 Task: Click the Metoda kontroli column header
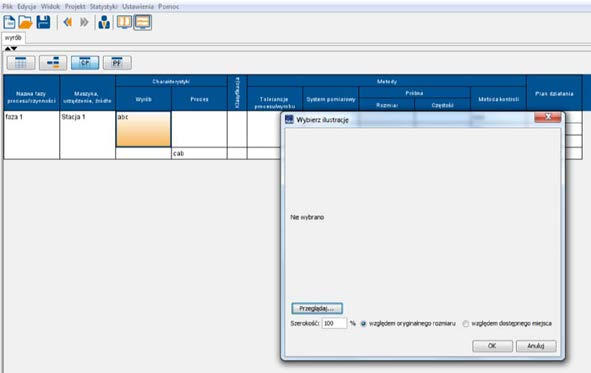click(498, 99)
